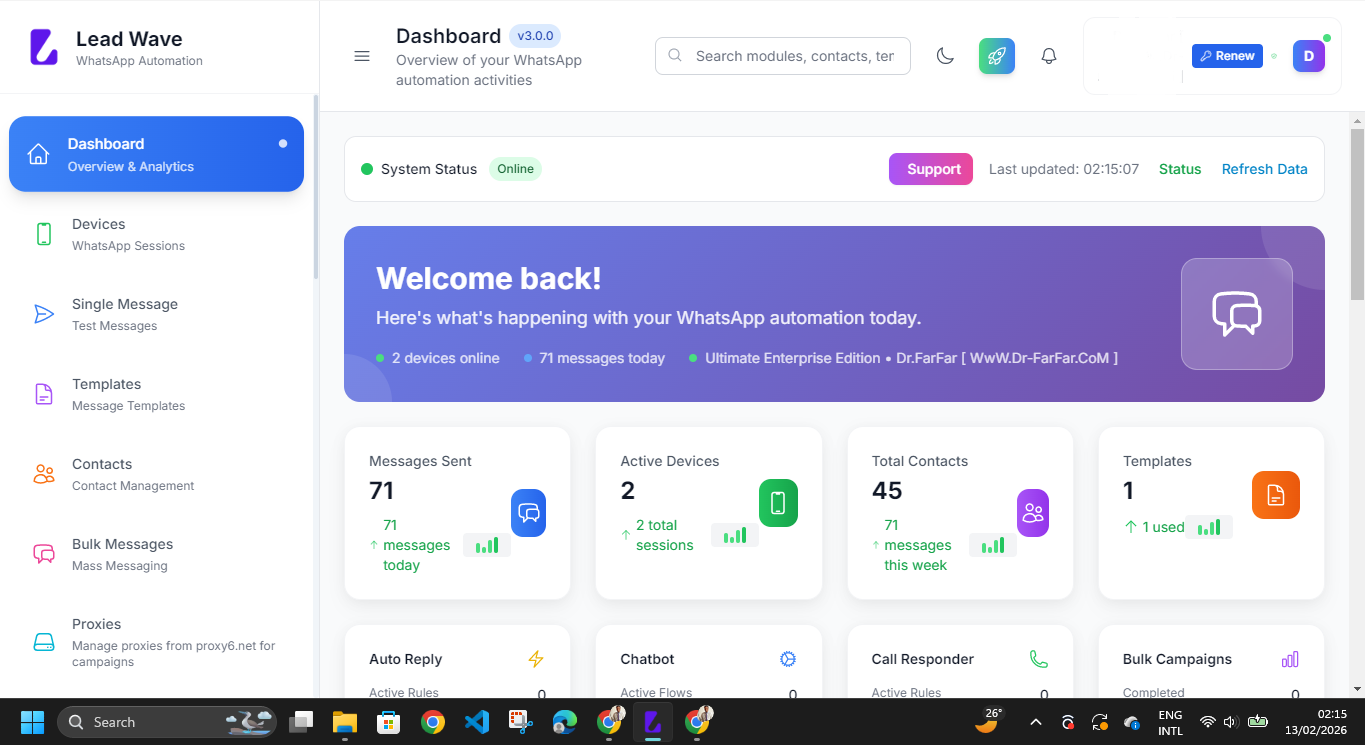1365x745 pixels.
Task: Click the Refresh Data link
Action: 1264,169
